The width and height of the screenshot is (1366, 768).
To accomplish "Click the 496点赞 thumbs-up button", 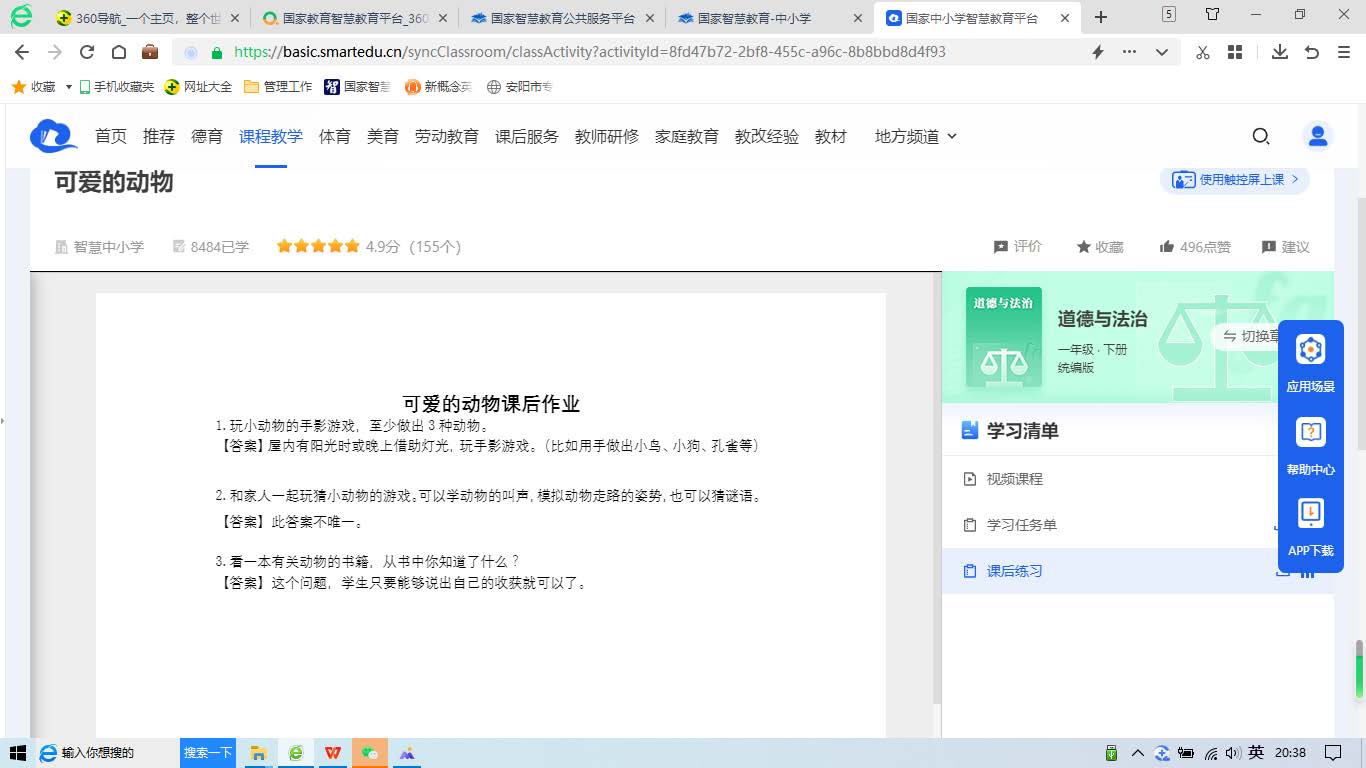I will [1194, 247].
